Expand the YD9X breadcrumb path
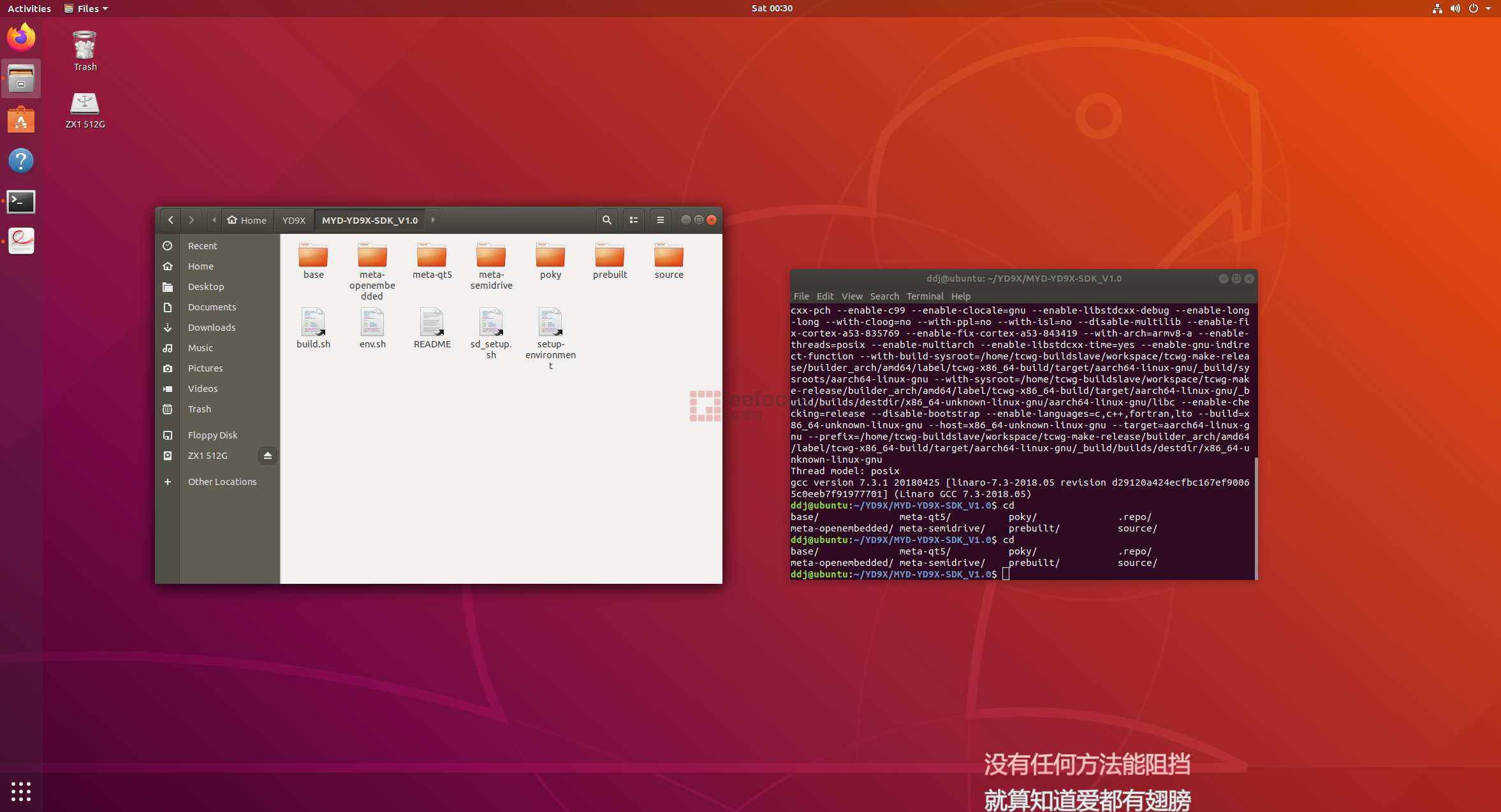1501x812 pixels. 292,219
